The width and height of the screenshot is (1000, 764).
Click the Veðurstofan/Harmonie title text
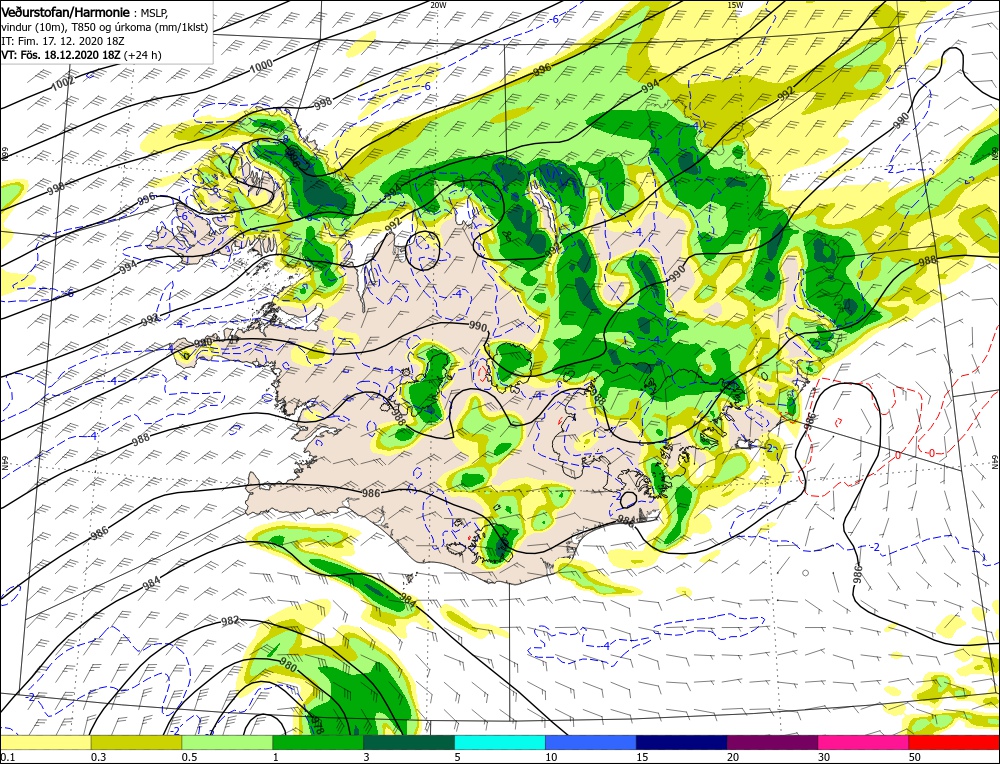pos(68,13)
